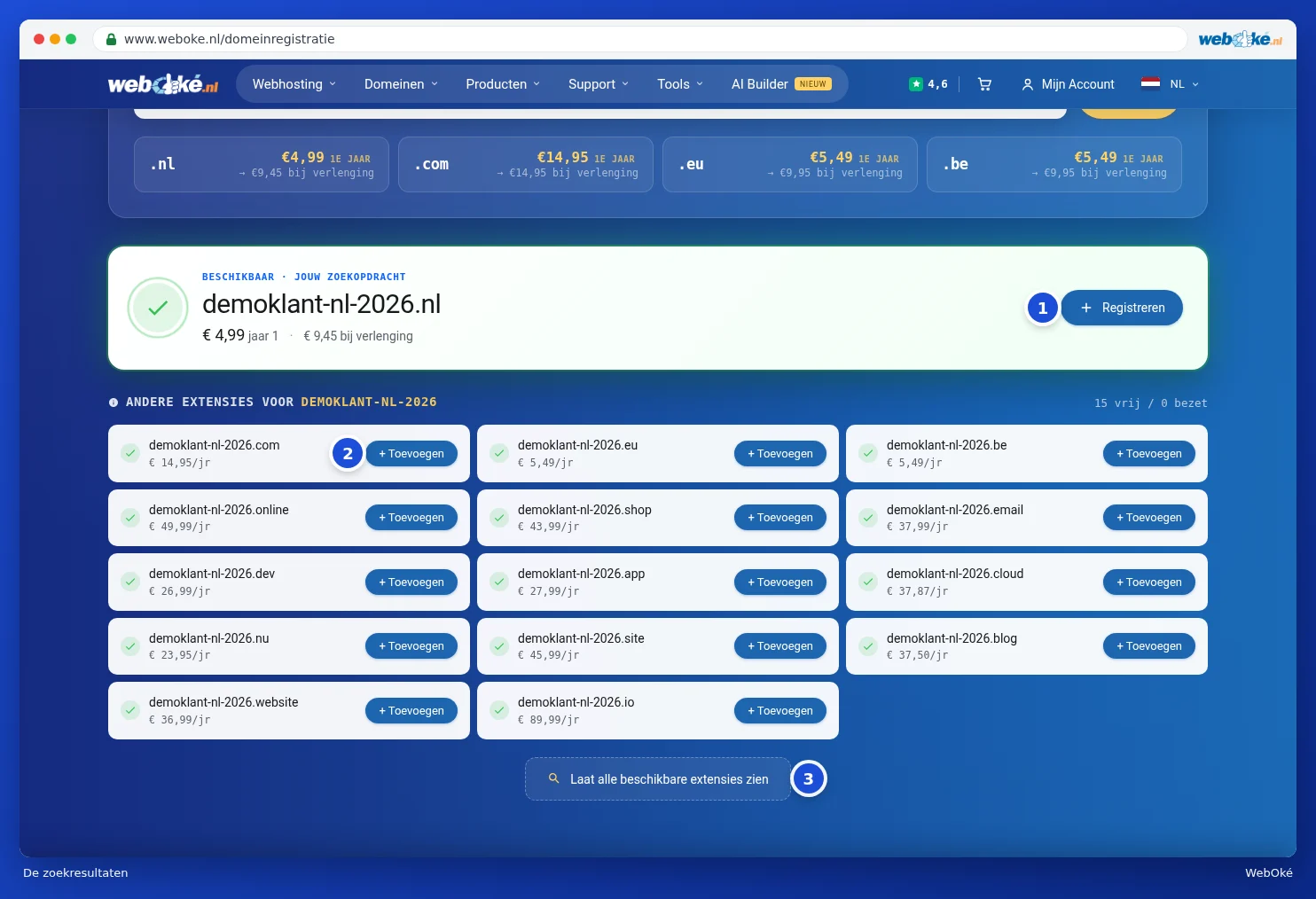Viewport: 1316px width, 899px height.
Task: Click the green checkmark next to demoklant-nl-2026.nl
Action: 158,308
